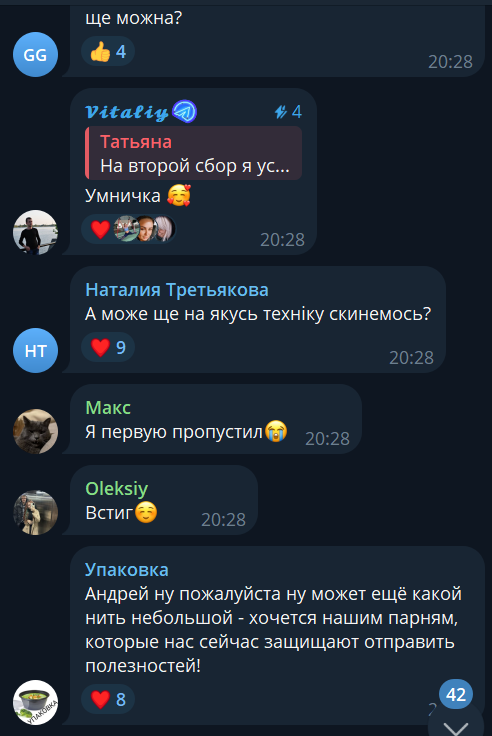Viewport: 492px width, 736px height.
Task: Open Oleksiy's profile photo avatar
Action: pyautogui.click(x=35, y=512)
